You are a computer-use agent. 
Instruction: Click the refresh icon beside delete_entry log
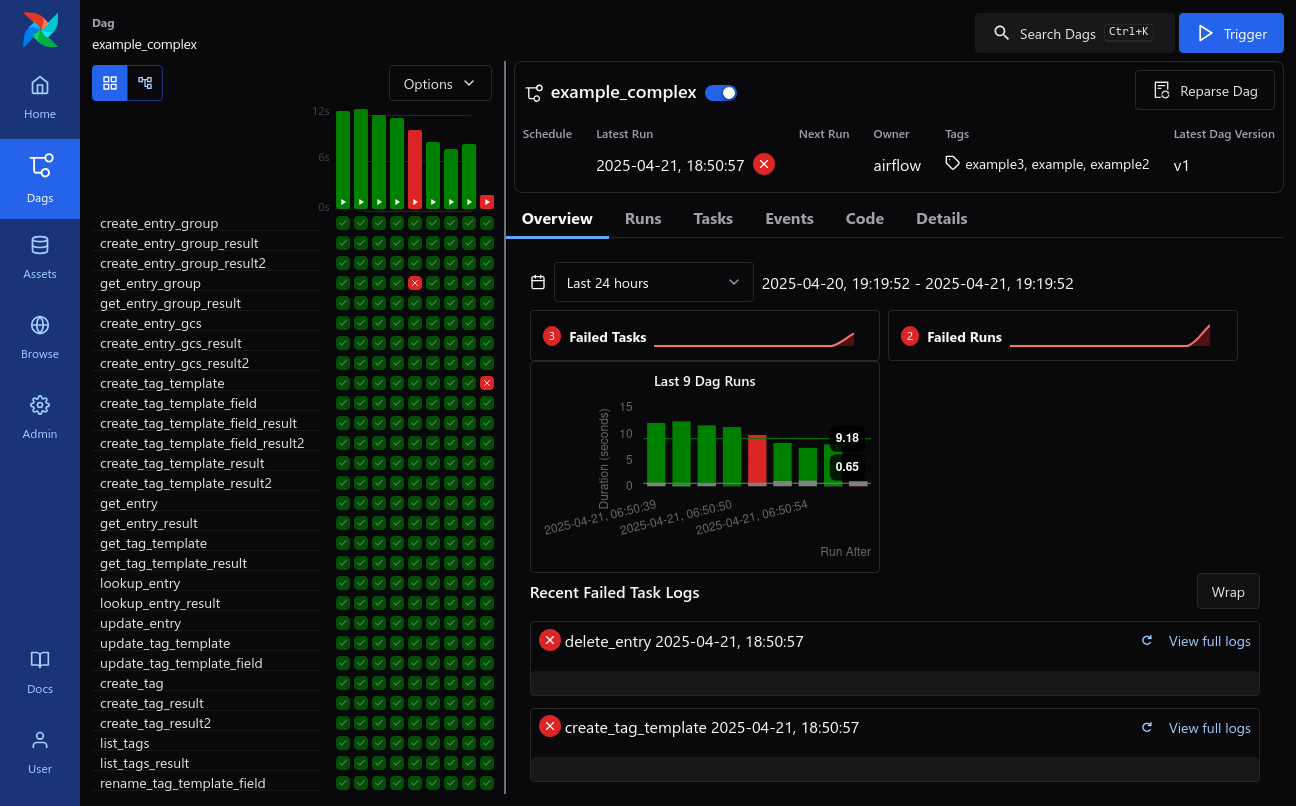click(1146, 641)
